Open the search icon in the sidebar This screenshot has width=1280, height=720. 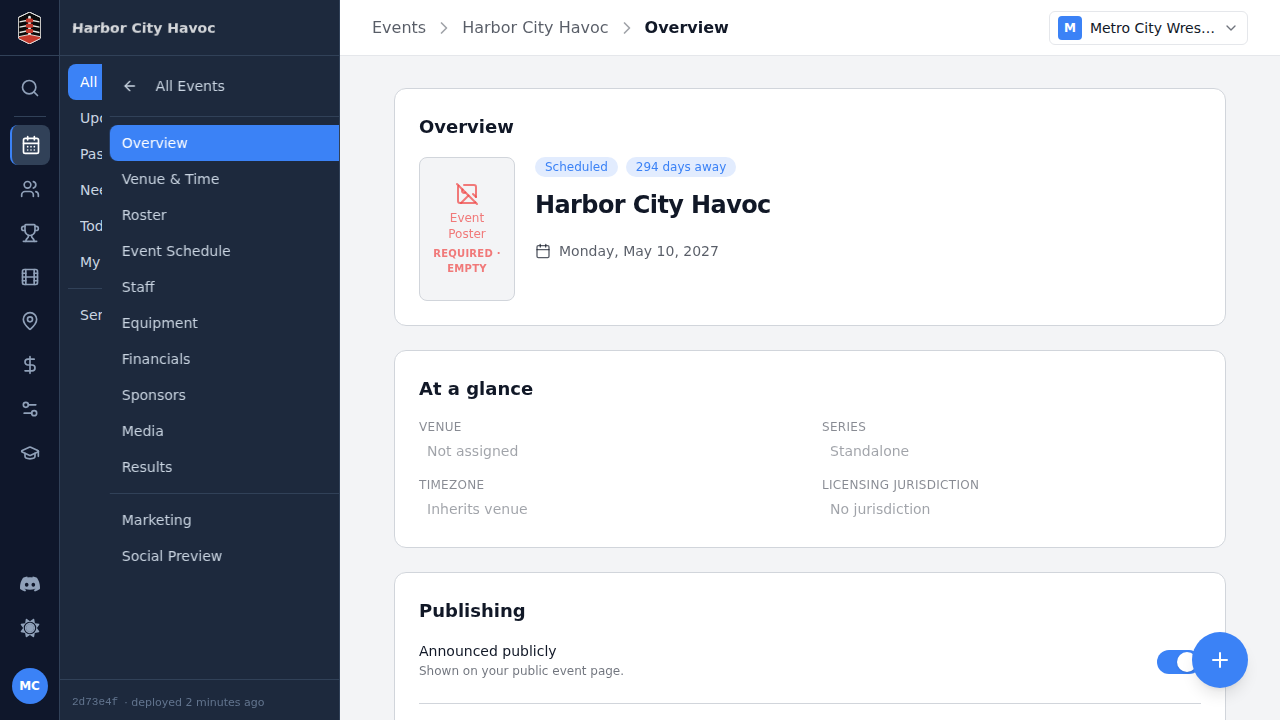pyautogui.click(x=30, y=88)
